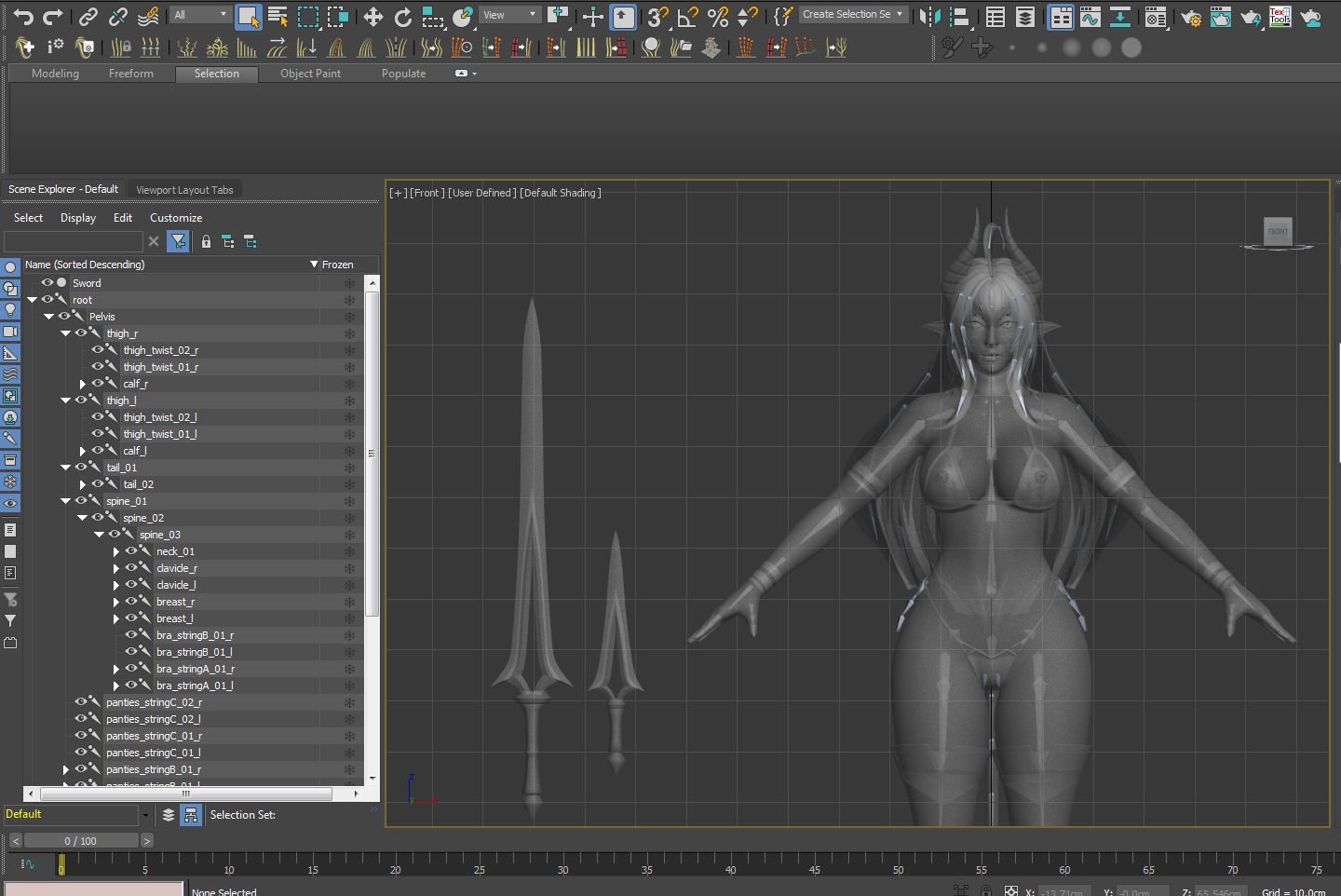Collapse the root node in the tree
Viewport: 1341px width, 896px height.
(x=33, y=300)
